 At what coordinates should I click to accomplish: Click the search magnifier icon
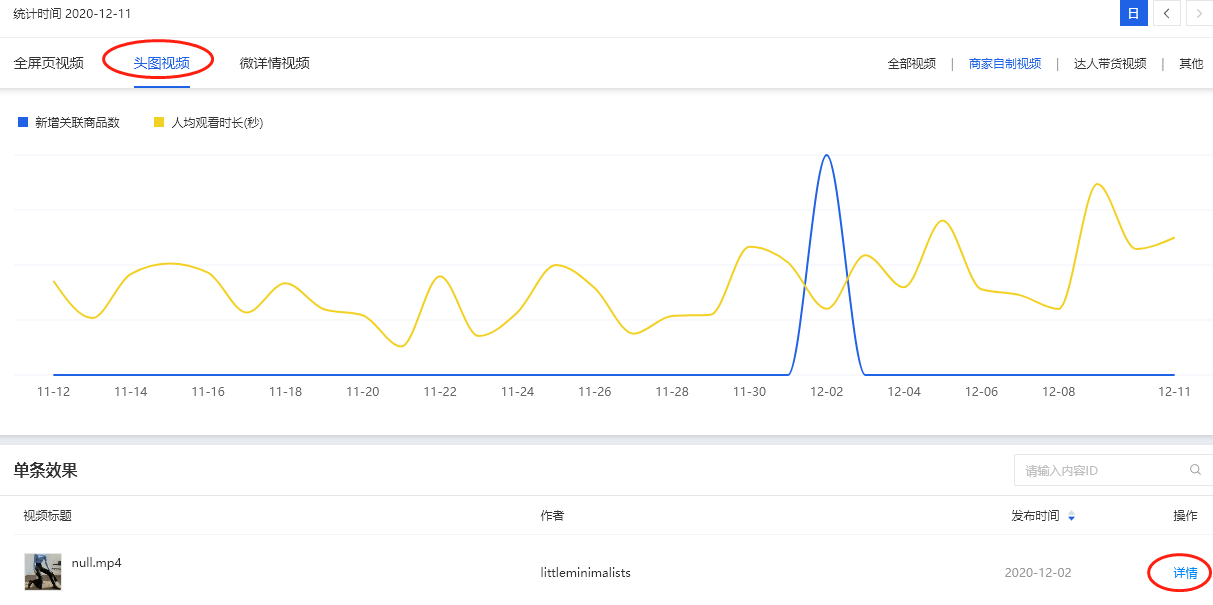tap(1195, 470)
